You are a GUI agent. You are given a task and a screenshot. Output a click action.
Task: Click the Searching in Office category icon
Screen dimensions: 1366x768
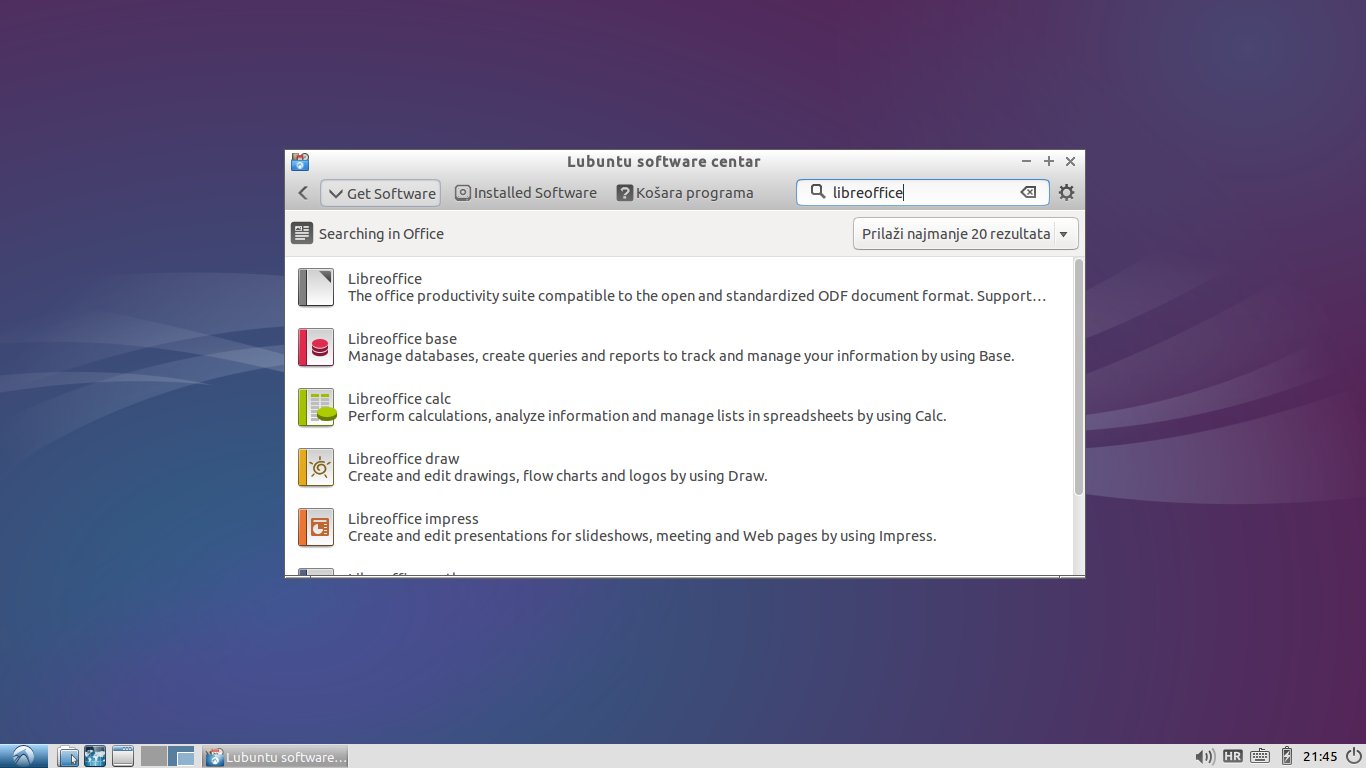pyautogui.click(x=302, y=233)
